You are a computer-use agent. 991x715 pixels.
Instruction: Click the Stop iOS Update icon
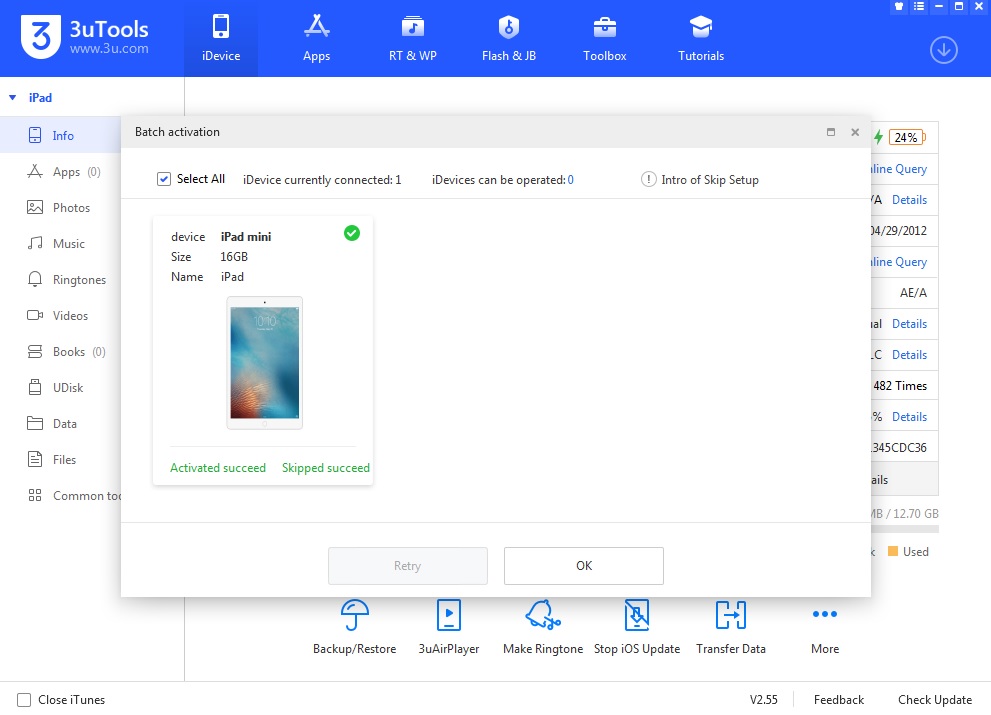tap(637, 616)
